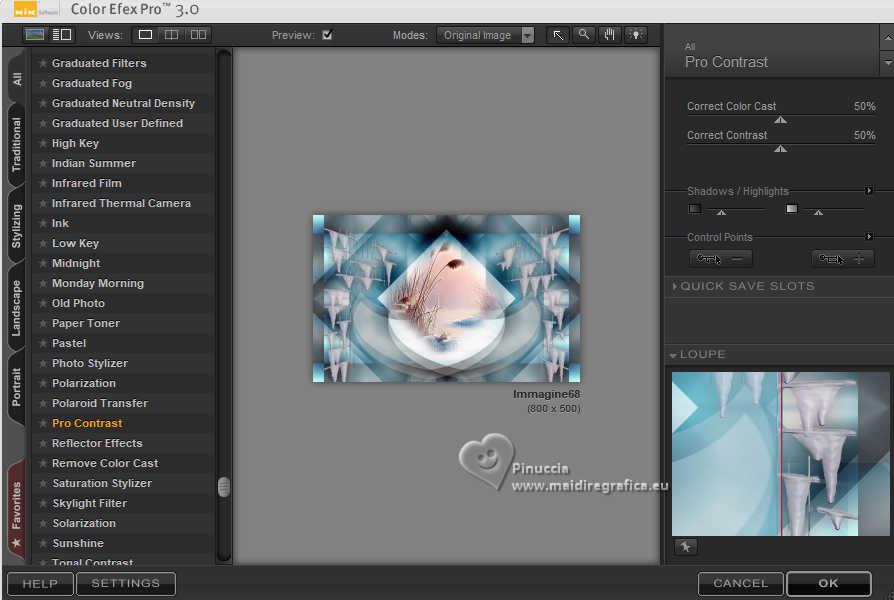Select the Remove Color Cast filter
Viewport: 894px width, 600px height.
point(105,463)
